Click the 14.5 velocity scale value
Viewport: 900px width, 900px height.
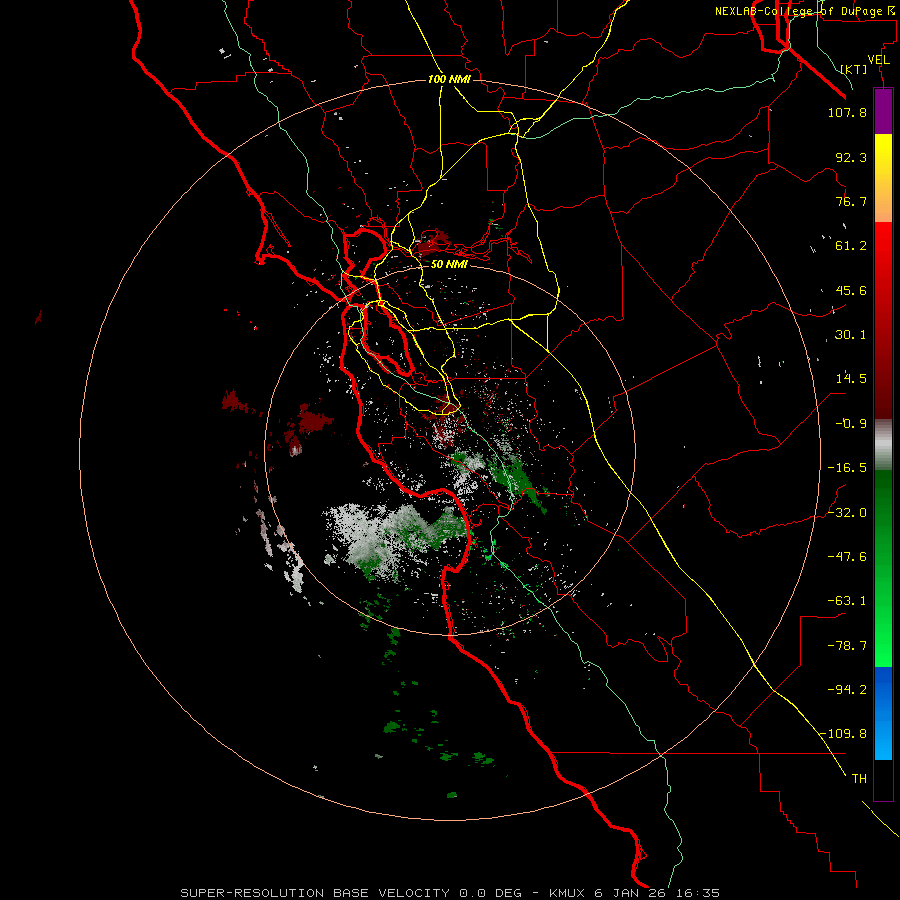[x=851, y=379]
